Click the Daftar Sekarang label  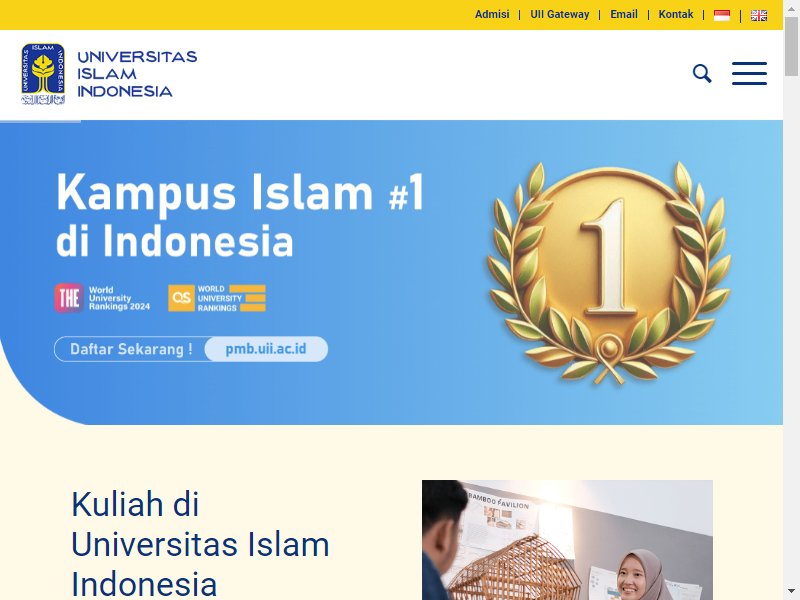(x=131, y=349)
